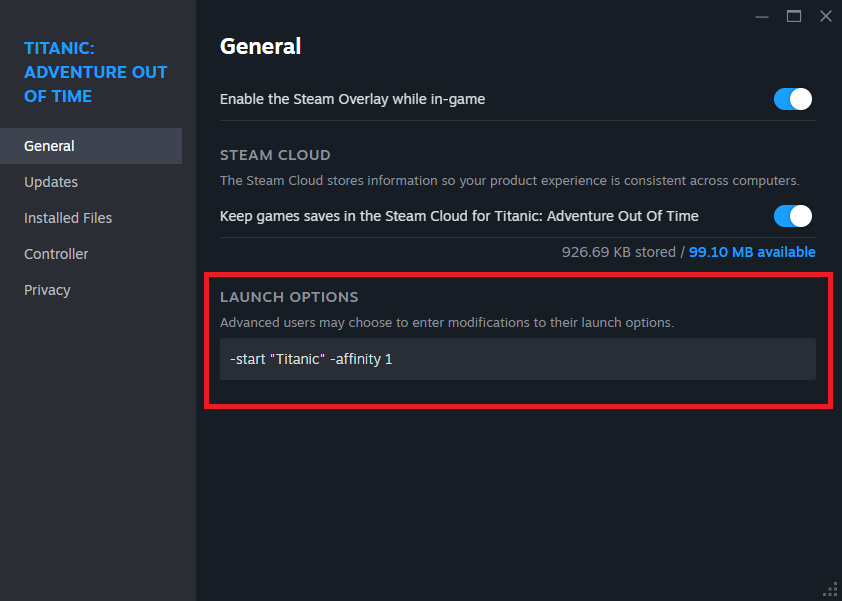Open the Installed Files section
The height and width of the screenshot is (601, 842).
click(68, 218)
